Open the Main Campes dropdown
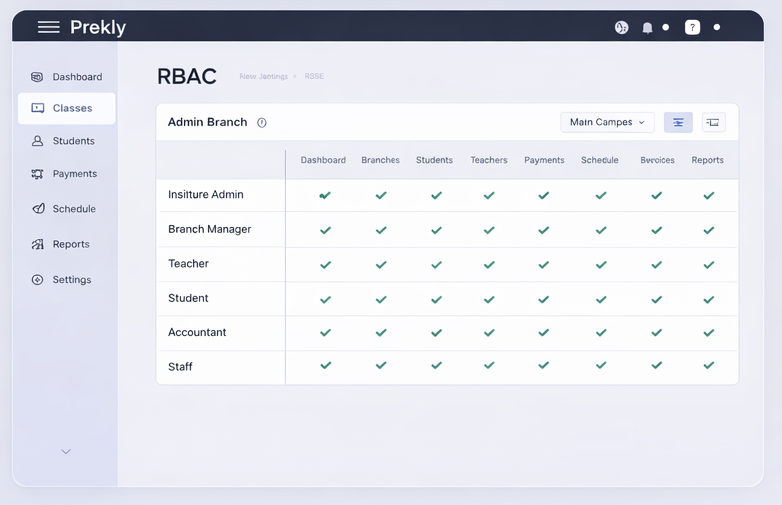The height and width of the screenshot is (505, 782). pyautogui.click(x=607, y=122)
